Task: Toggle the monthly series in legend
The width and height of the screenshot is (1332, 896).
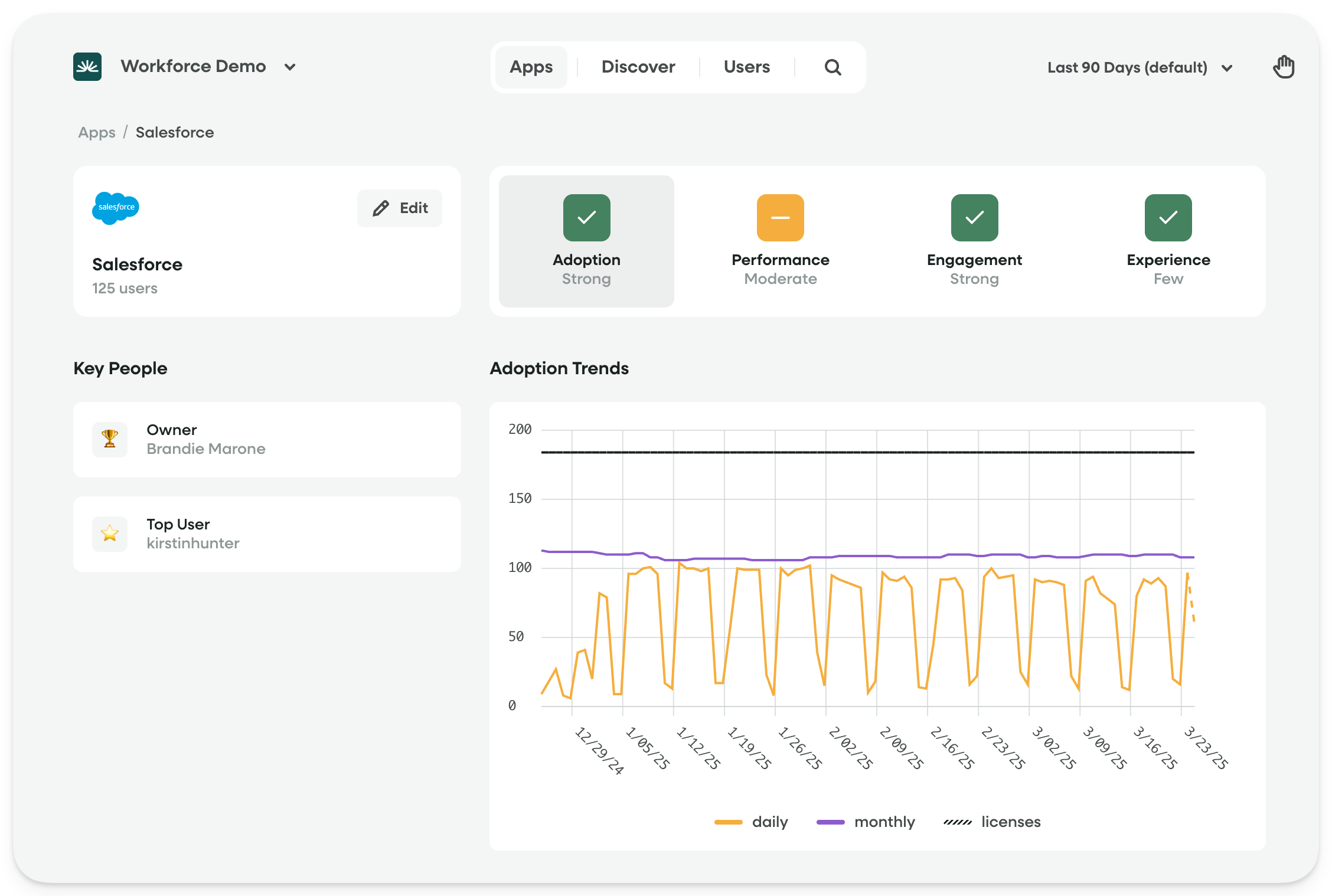Action: (x=866, y=822)
